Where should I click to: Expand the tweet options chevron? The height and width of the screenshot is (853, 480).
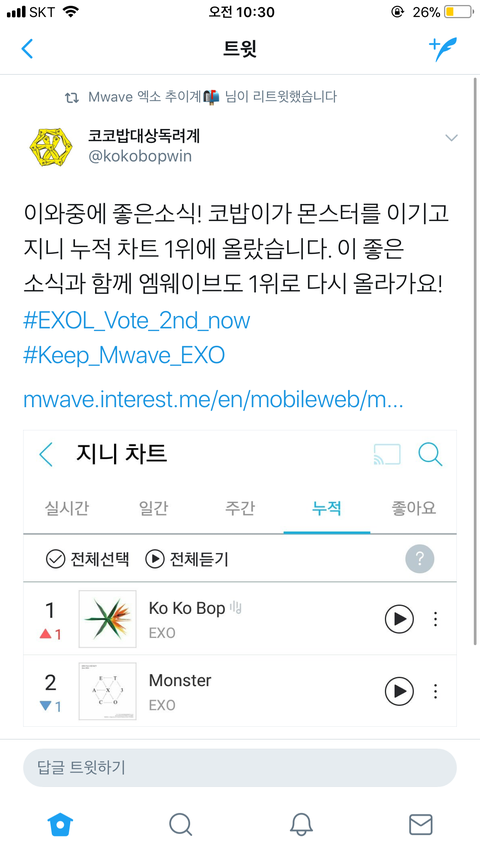452,138
